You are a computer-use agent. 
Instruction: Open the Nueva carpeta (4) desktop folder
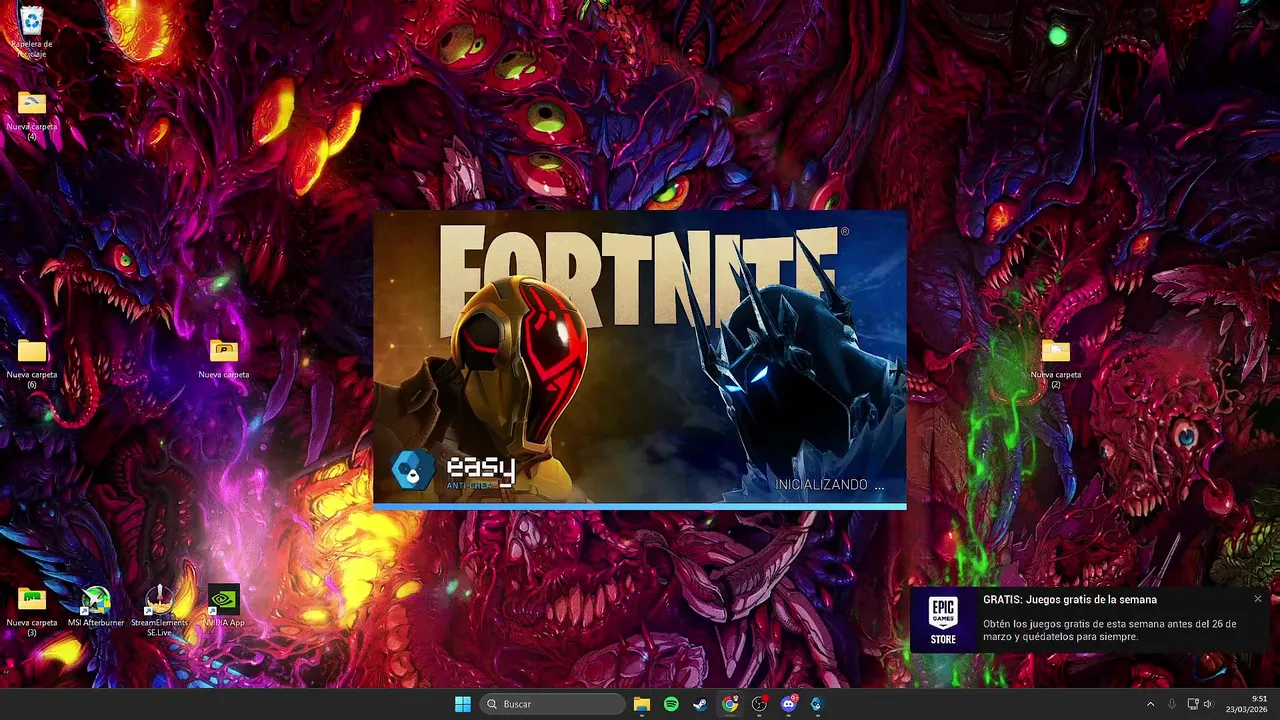[32, 114]
